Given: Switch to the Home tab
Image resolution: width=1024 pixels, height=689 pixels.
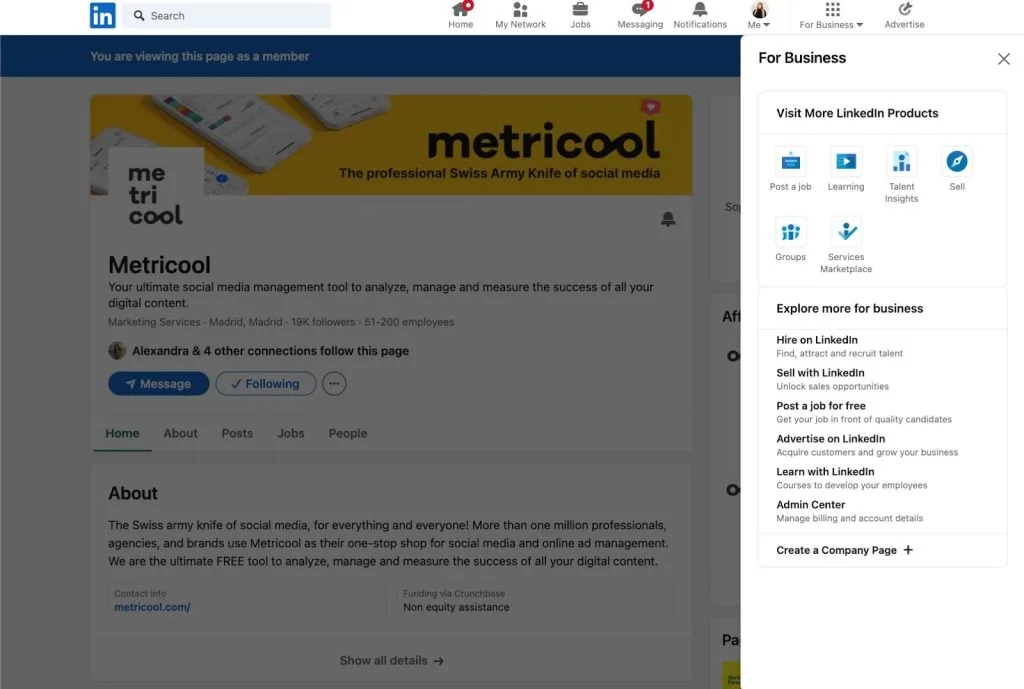Looking at the screenshot, I should coord(122,433).
